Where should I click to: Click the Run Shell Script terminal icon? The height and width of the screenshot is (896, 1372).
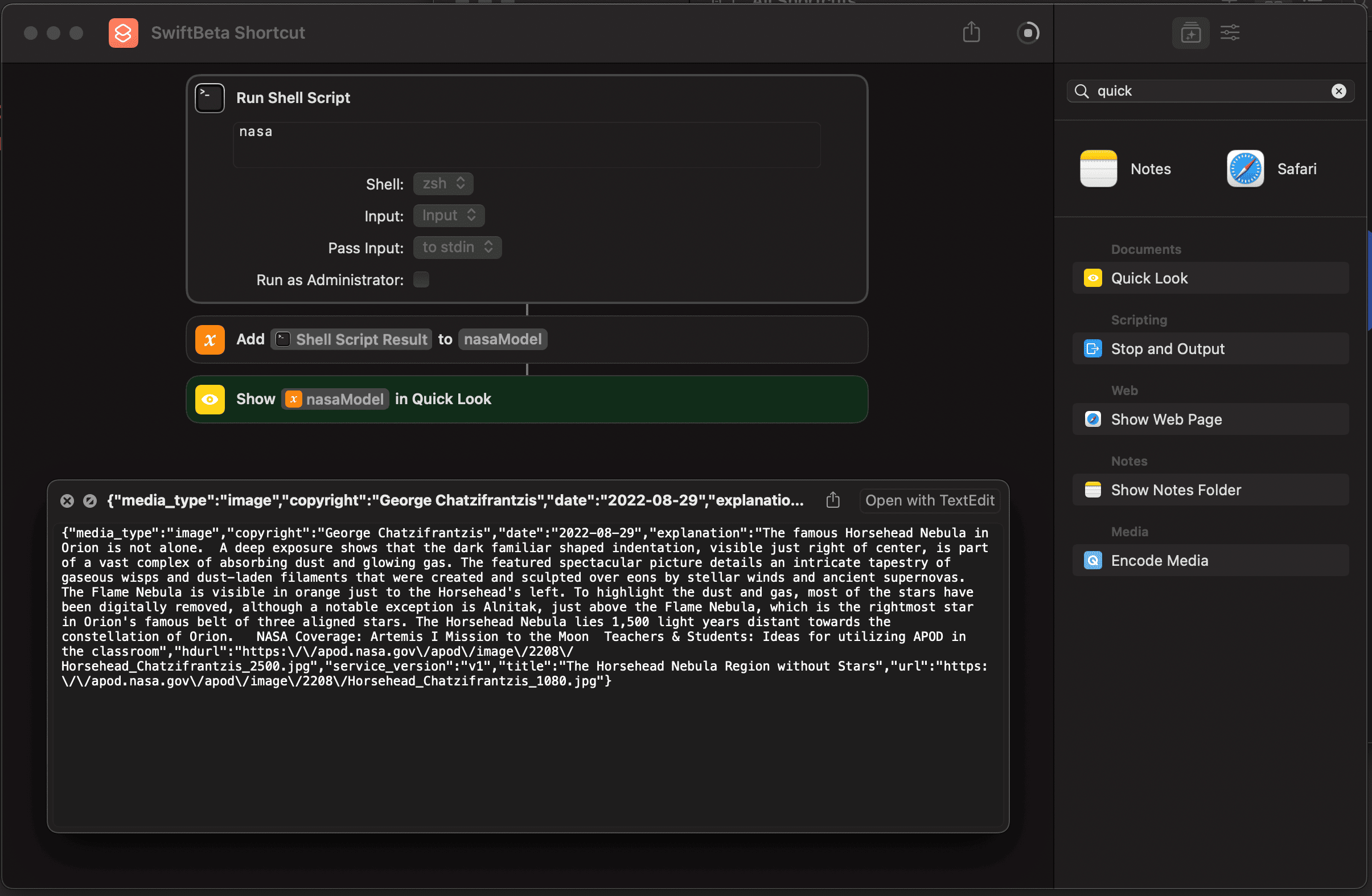(x=210, y=98)
